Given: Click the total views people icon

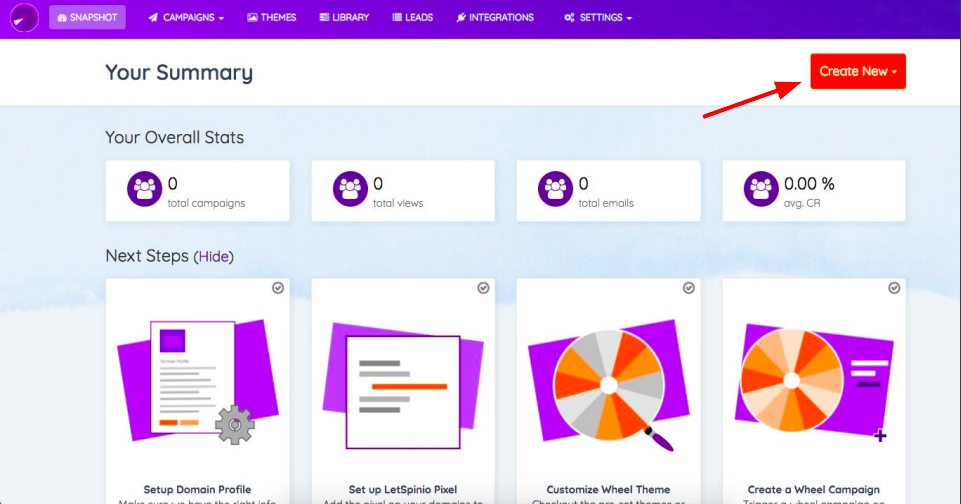Looking at the screenshot, I should click(x=350, y=189).
